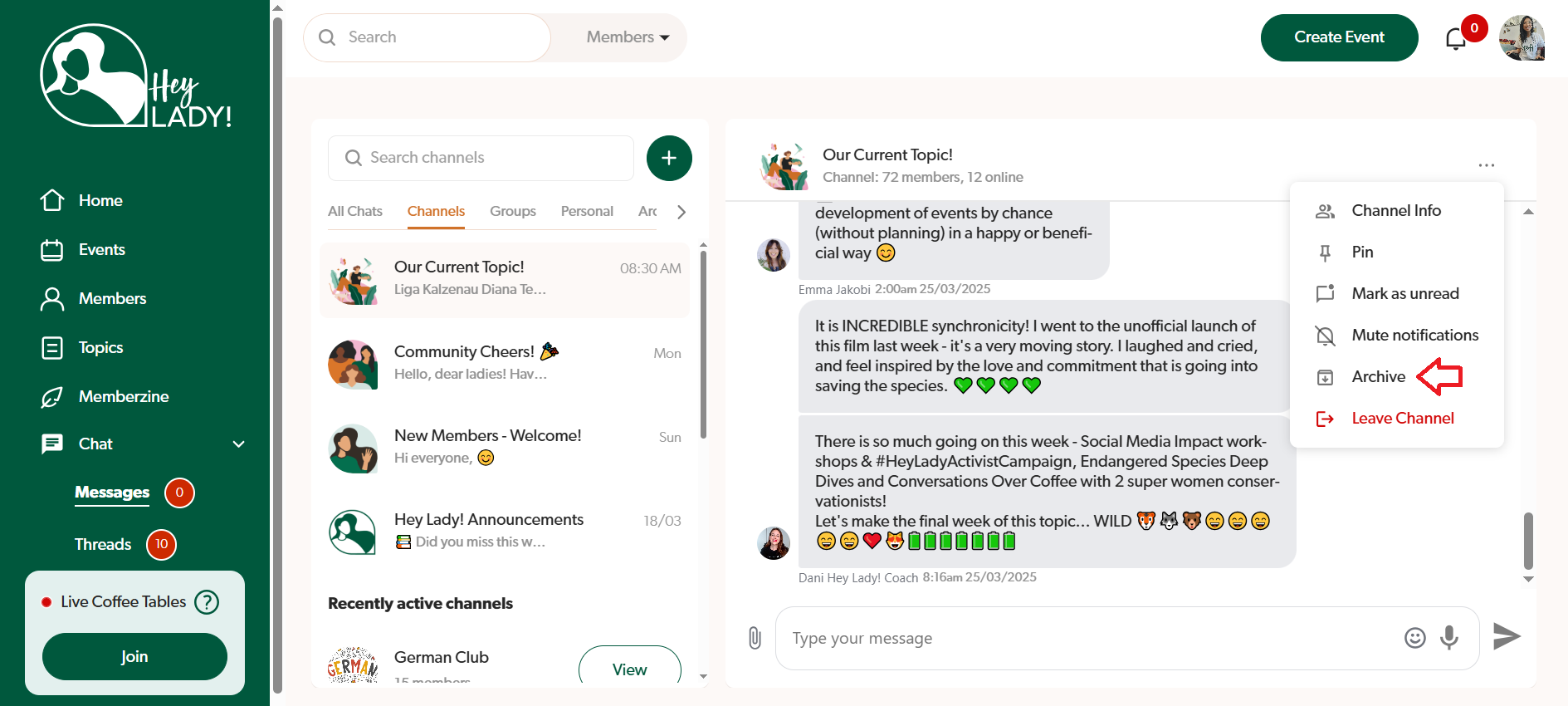The width and height of the screenshot is (1568, 706).
Task: Click the search magnifier icon in top bar
Action: 327,37
